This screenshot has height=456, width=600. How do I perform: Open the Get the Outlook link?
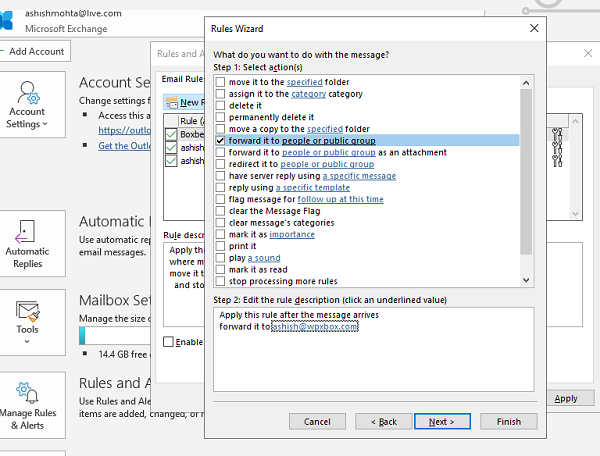(x=124, y=146)
